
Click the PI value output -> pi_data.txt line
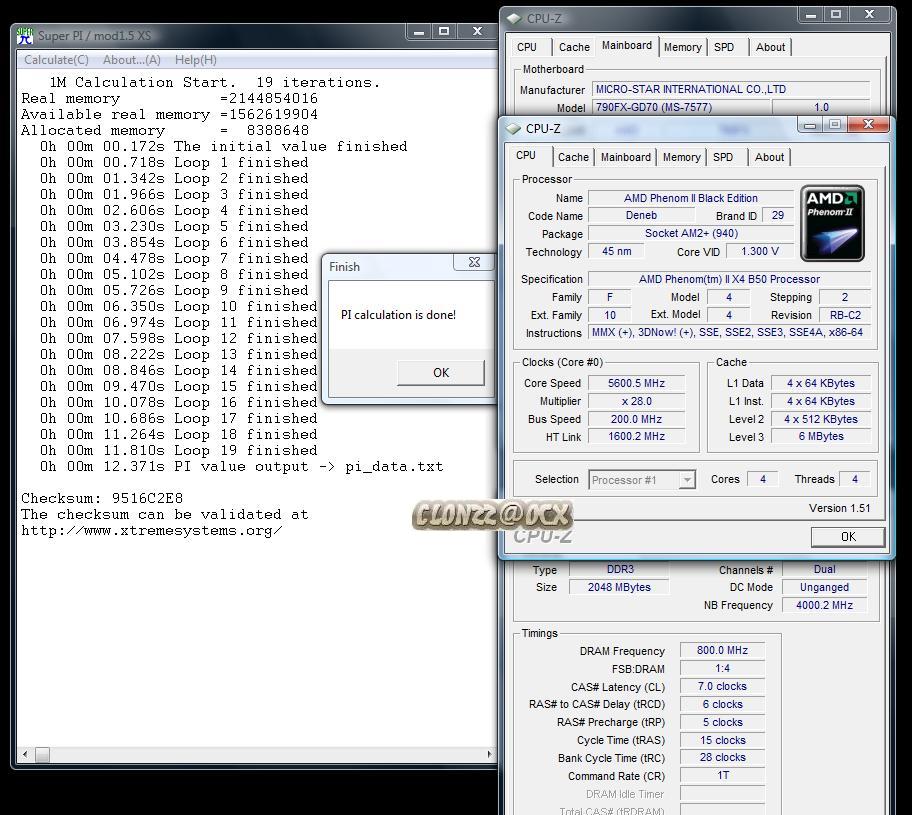[241, 467]
